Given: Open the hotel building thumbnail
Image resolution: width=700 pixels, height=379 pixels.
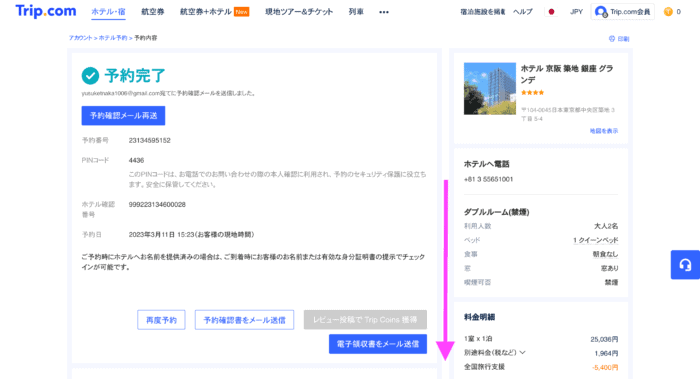Looking at the screenshot, I should [x=490, y=88].
